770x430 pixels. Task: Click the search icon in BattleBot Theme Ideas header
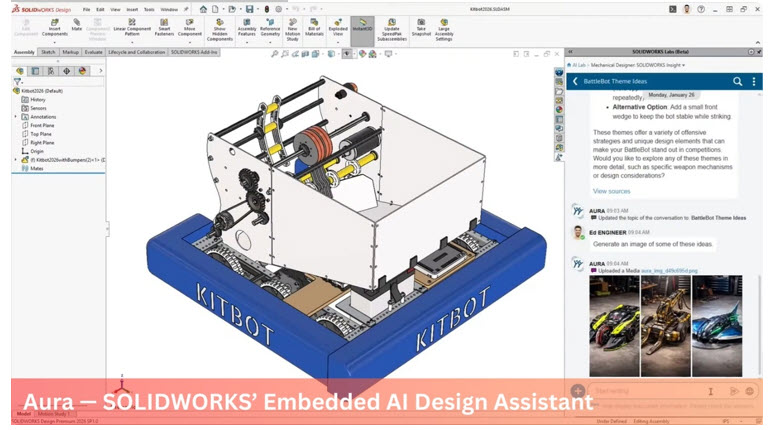[x=737, y=81]
